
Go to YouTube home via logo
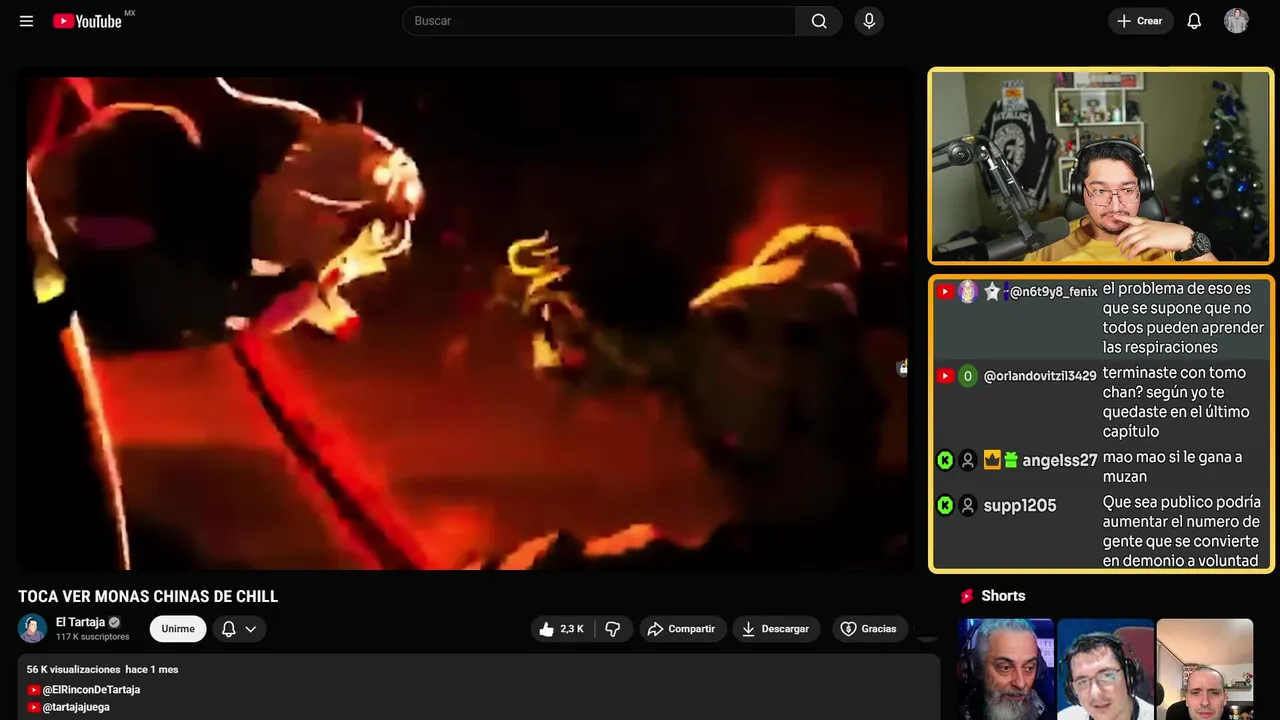pos(88,21)
